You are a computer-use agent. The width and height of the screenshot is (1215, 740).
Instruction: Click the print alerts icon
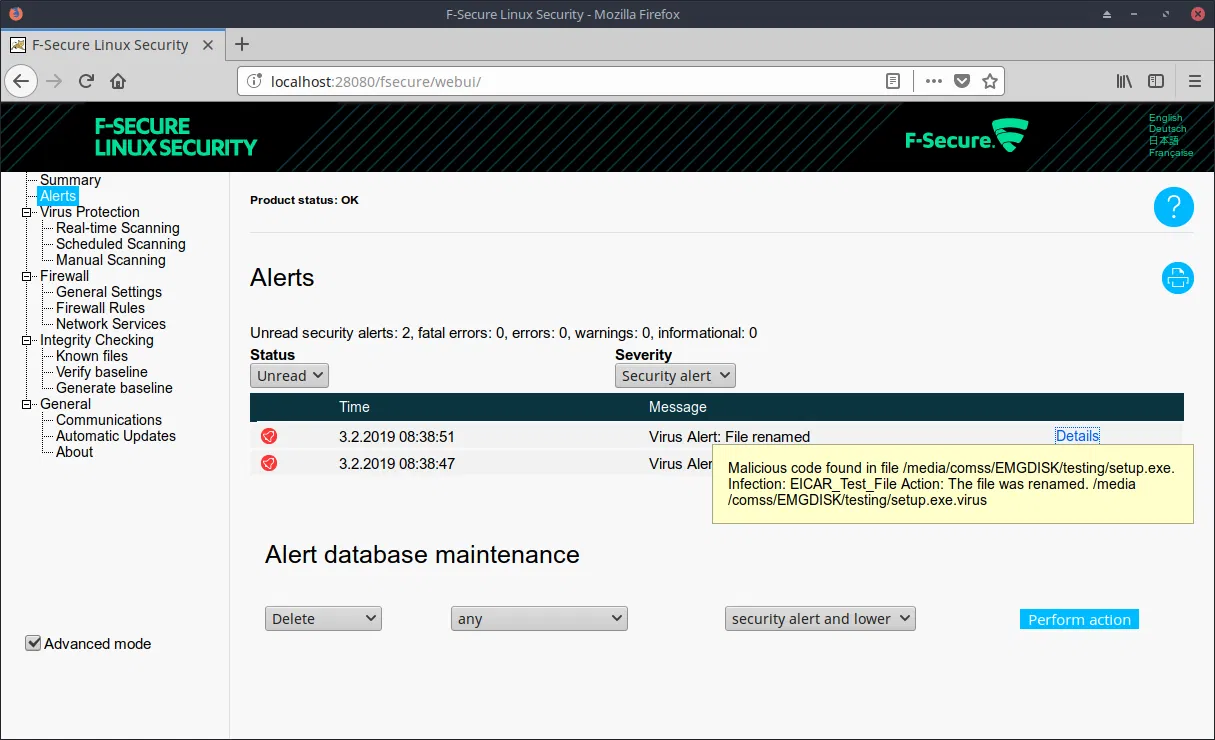pos(1178,278)
